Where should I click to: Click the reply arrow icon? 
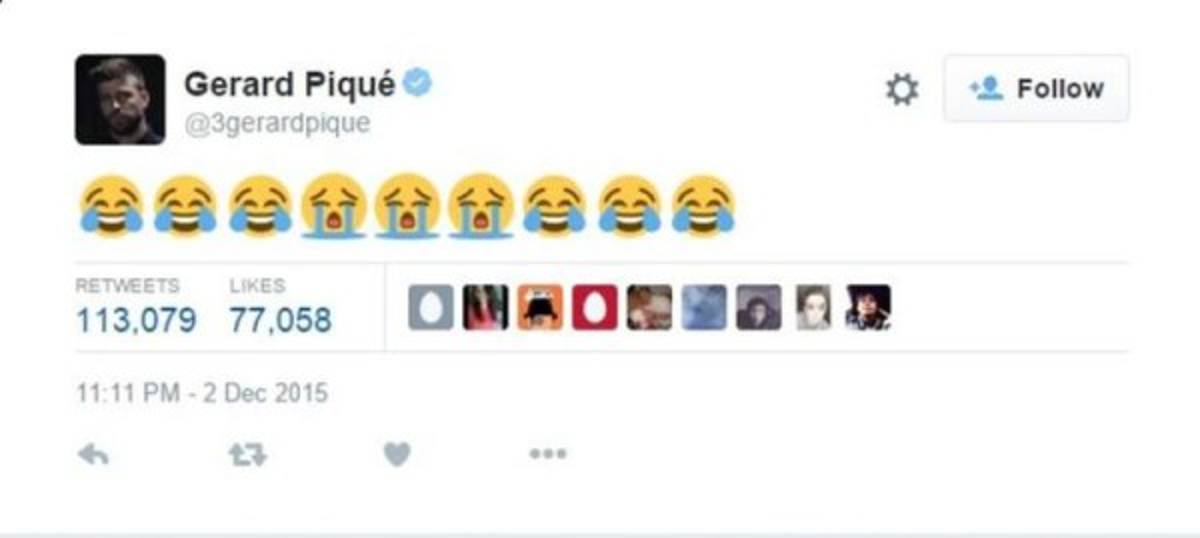point(93,454)
